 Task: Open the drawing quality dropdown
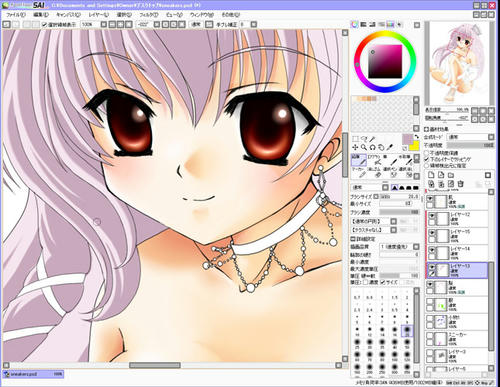[x=399, y=247]
